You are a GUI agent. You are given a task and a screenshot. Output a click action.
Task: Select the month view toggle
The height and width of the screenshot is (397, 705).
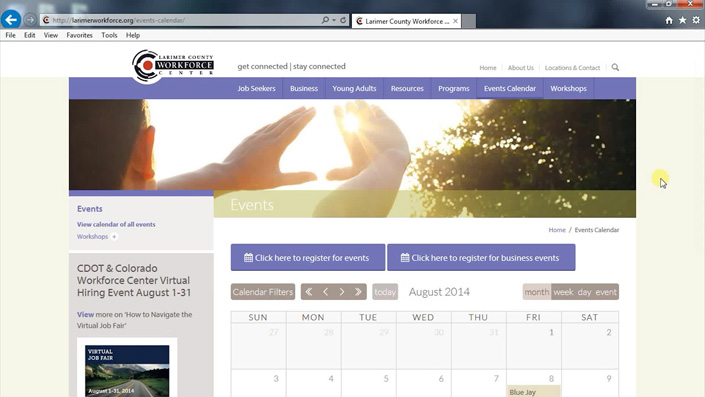coord(537,292)
